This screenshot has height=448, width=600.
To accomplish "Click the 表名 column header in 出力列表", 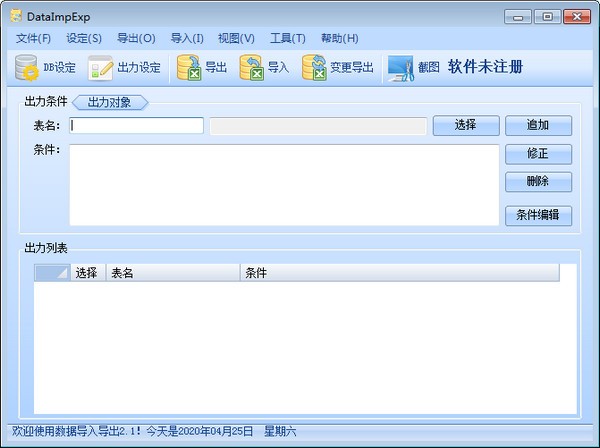I will (x=173, y=273).
